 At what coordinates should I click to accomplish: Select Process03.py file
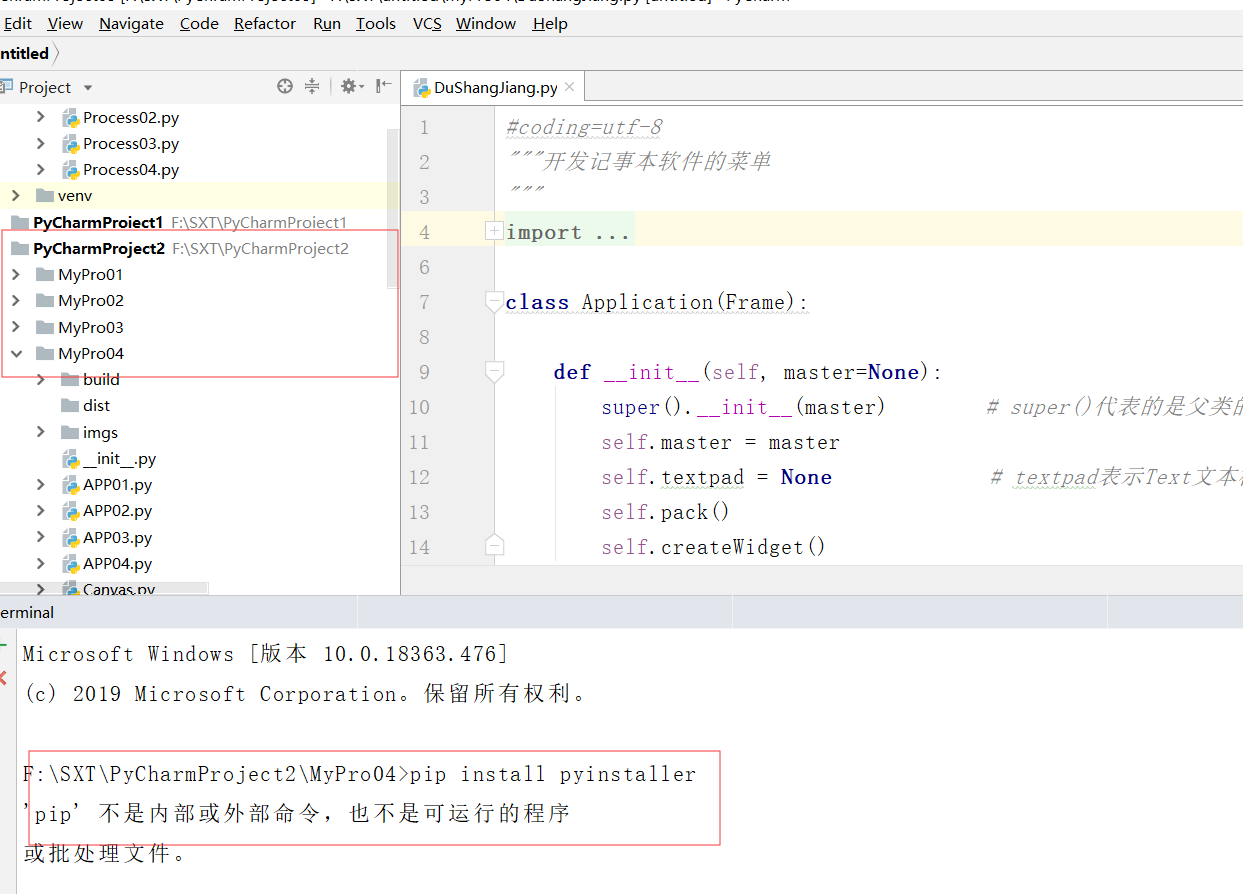click(x=131, y=143)
